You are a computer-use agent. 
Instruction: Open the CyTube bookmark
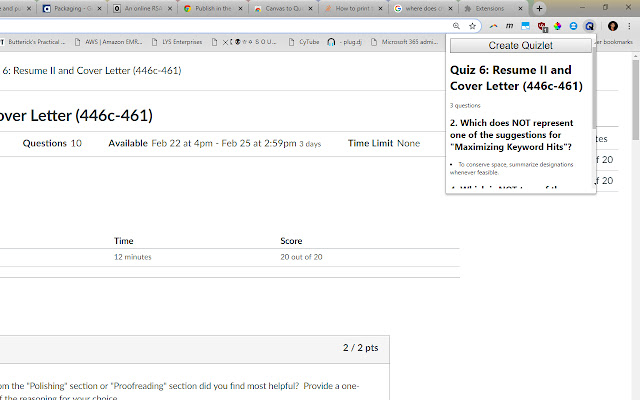tap(304, 42)
